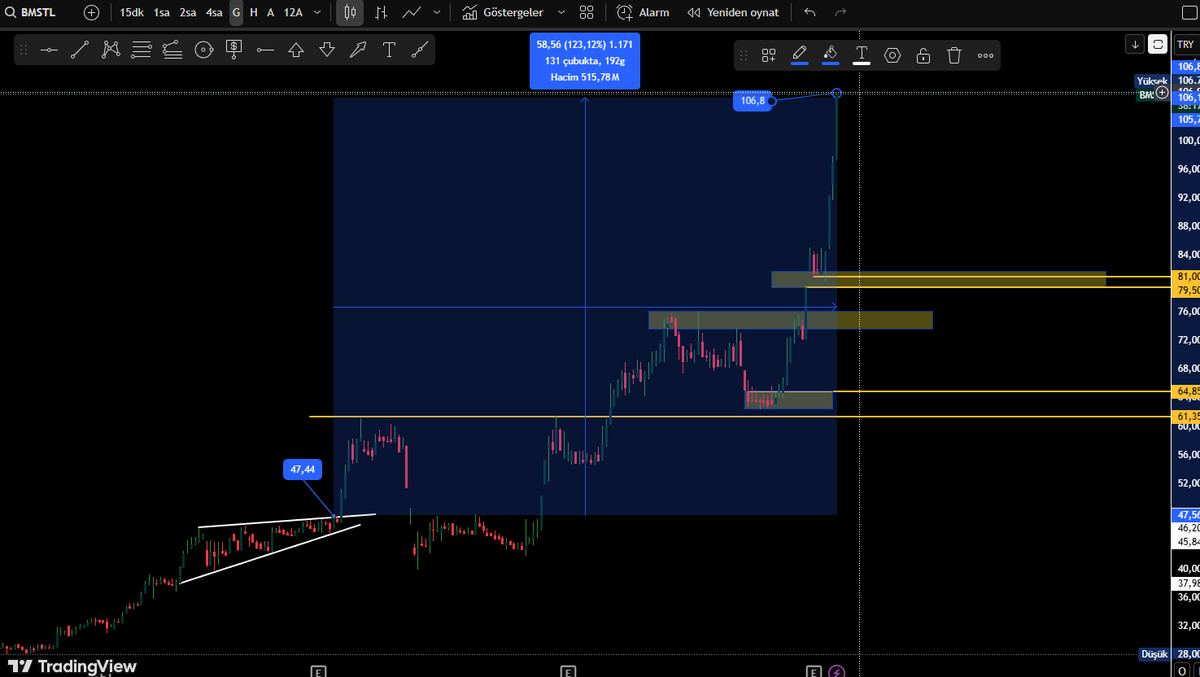
Task: Delete the selected drawing with trash icon
Action: [x=955, y=56]
